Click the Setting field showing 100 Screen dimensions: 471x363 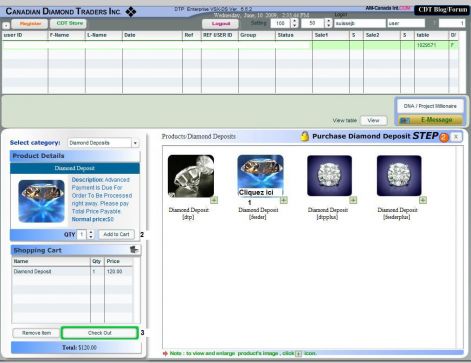click(281, 23)
